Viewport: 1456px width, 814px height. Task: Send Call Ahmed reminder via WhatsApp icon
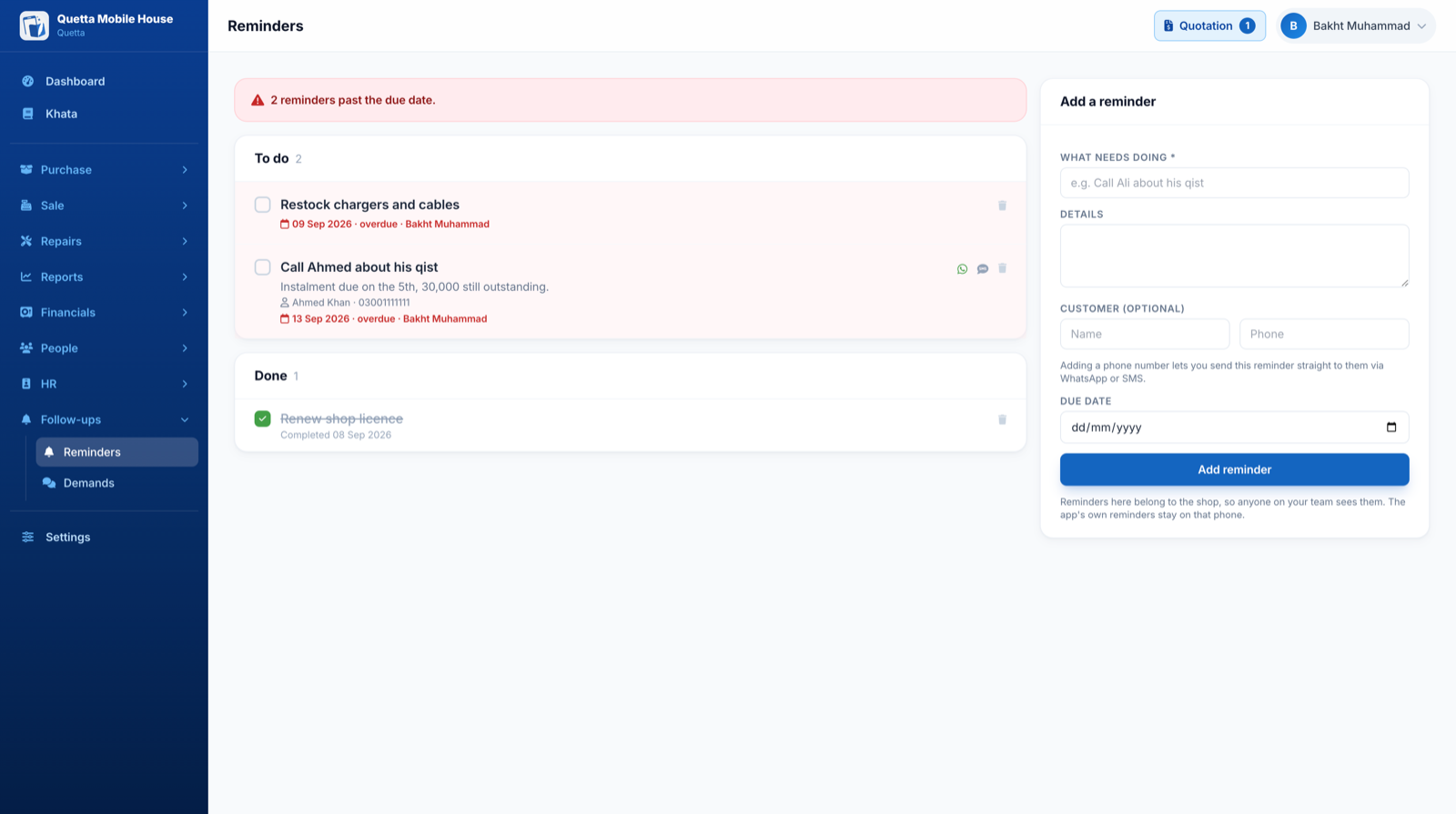tap(962, 269)
